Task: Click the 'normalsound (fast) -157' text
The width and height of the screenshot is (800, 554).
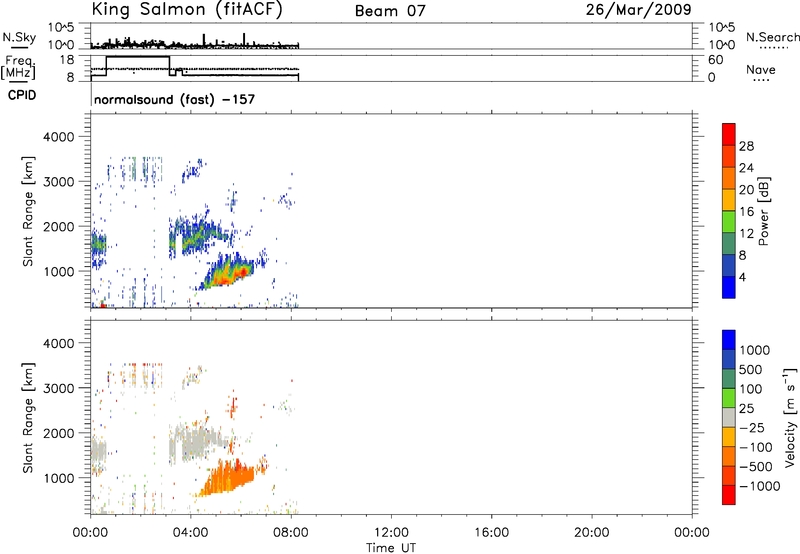Action: click(174, 99)
